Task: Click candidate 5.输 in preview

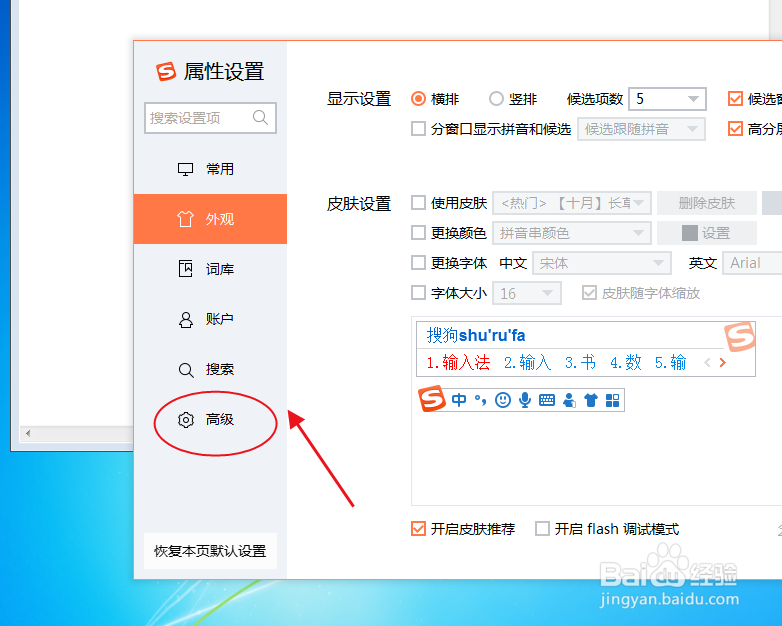Action: (670, 363)
